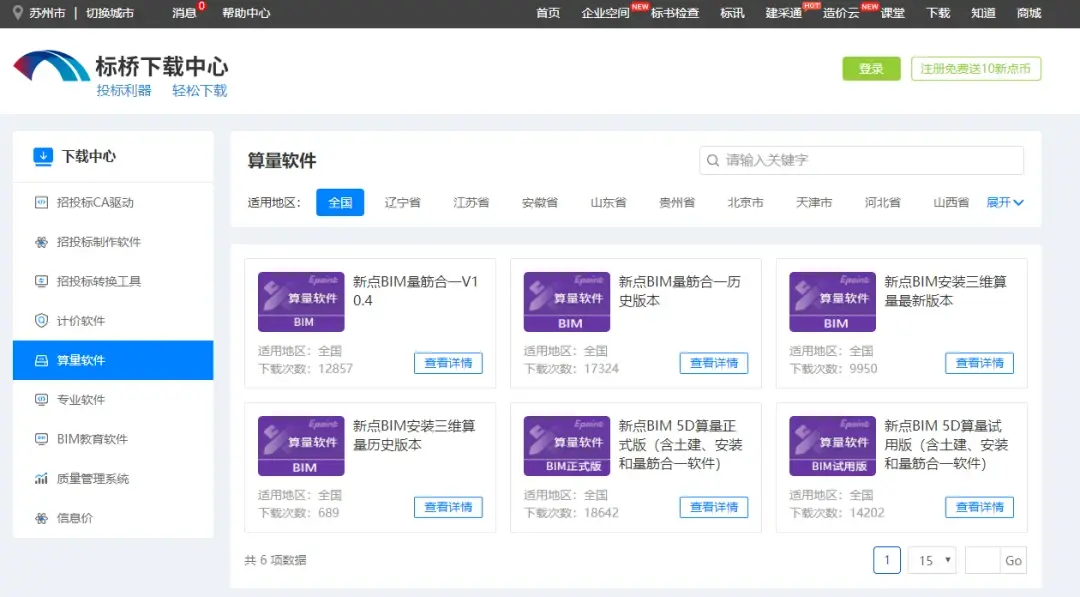Open 标书检查 in the top navigation
This screenshot has width=1080, height=597.
point(675,13)
